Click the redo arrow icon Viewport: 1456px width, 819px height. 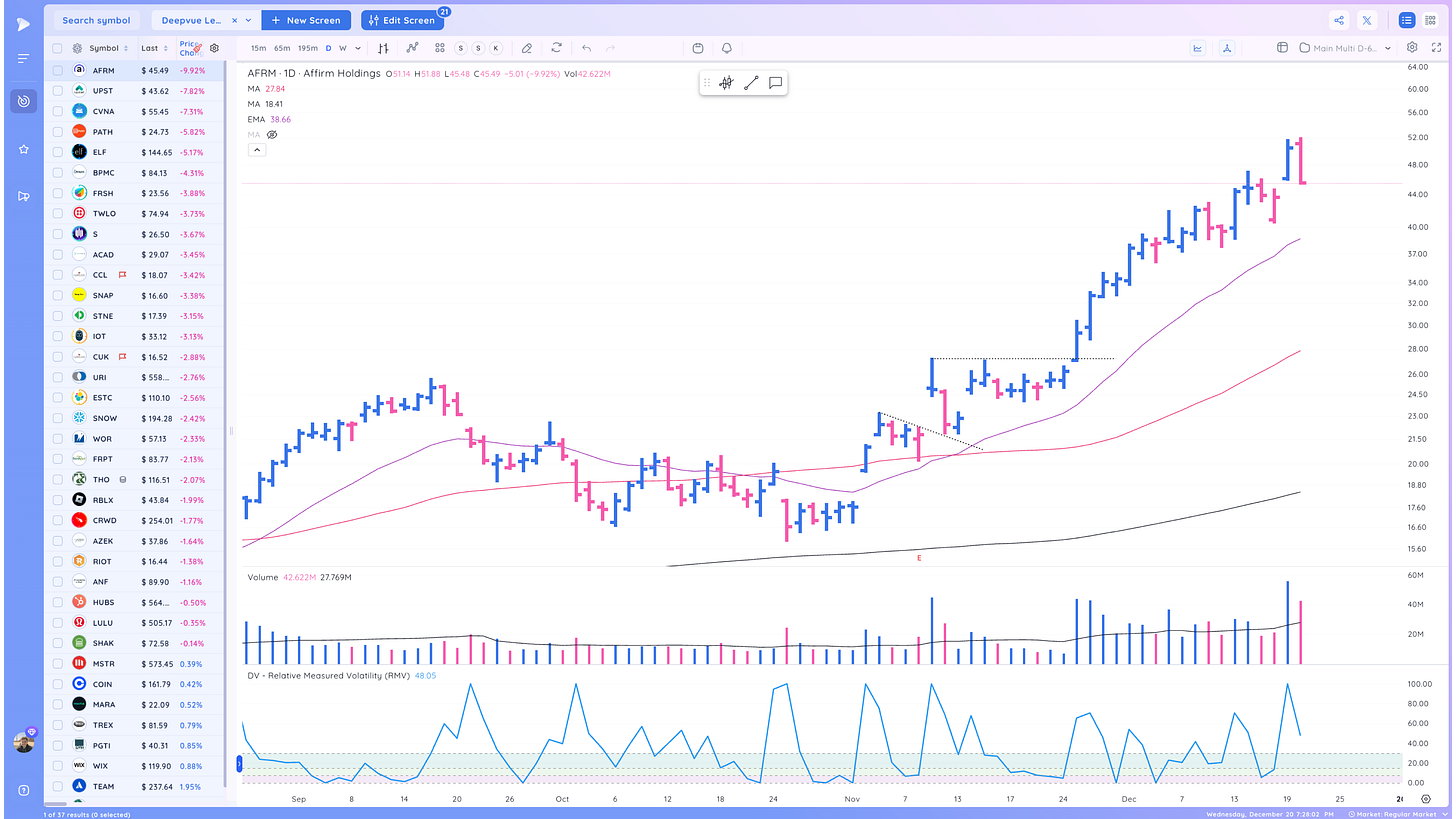click(610, 48)
